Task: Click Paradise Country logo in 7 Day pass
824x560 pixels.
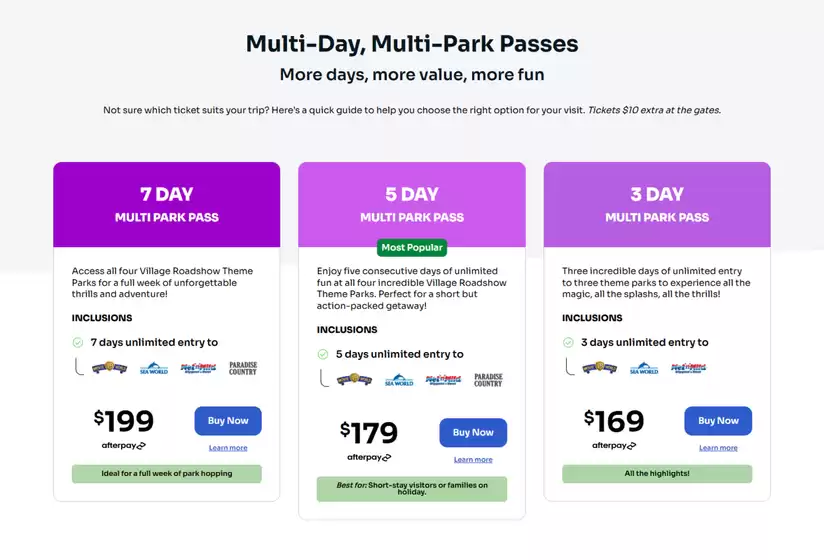Action: pos(242,369)
